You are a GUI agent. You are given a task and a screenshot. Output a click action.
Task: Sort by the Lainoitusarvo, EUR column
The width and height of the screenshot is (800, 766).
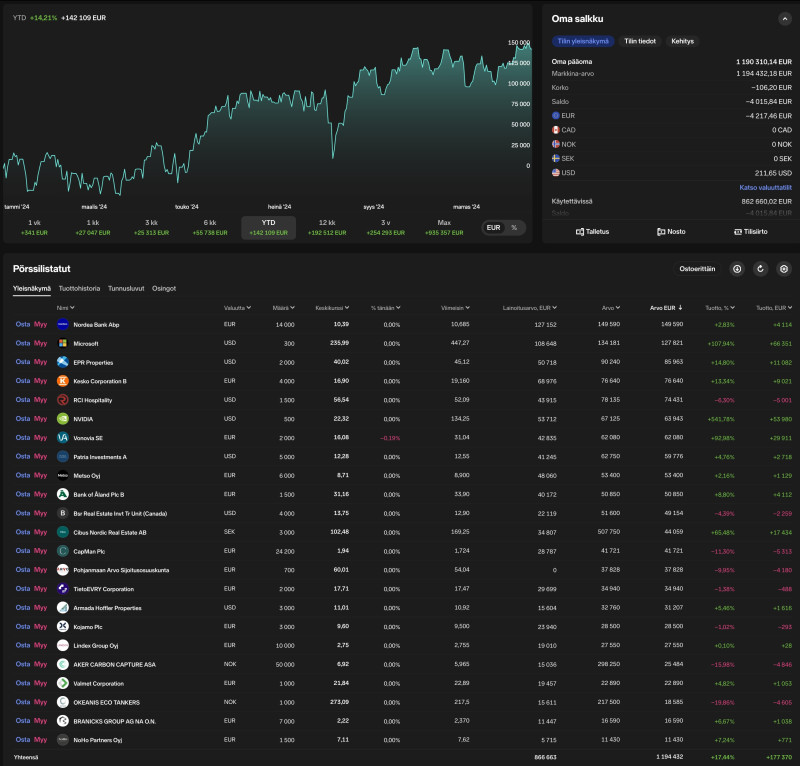click(x=530, y=308)
